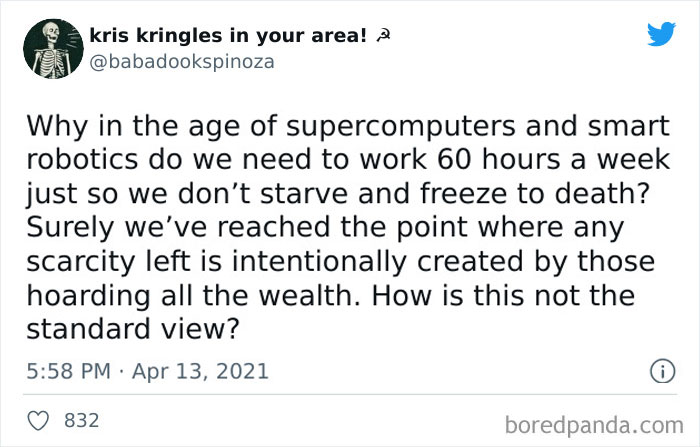700x447 pixels.
Task: Open the 5:58 PM timestamp link
Action: click(x=67, y=371)
